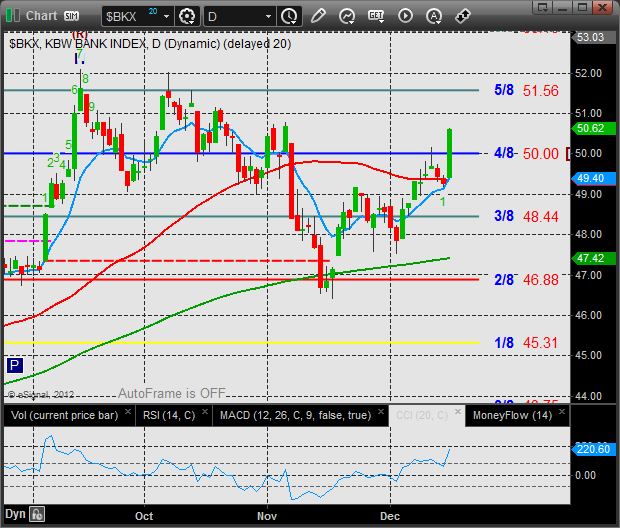Click the blue P pivot marker icon
Viewport: 620px width, 528px height.
15,365
